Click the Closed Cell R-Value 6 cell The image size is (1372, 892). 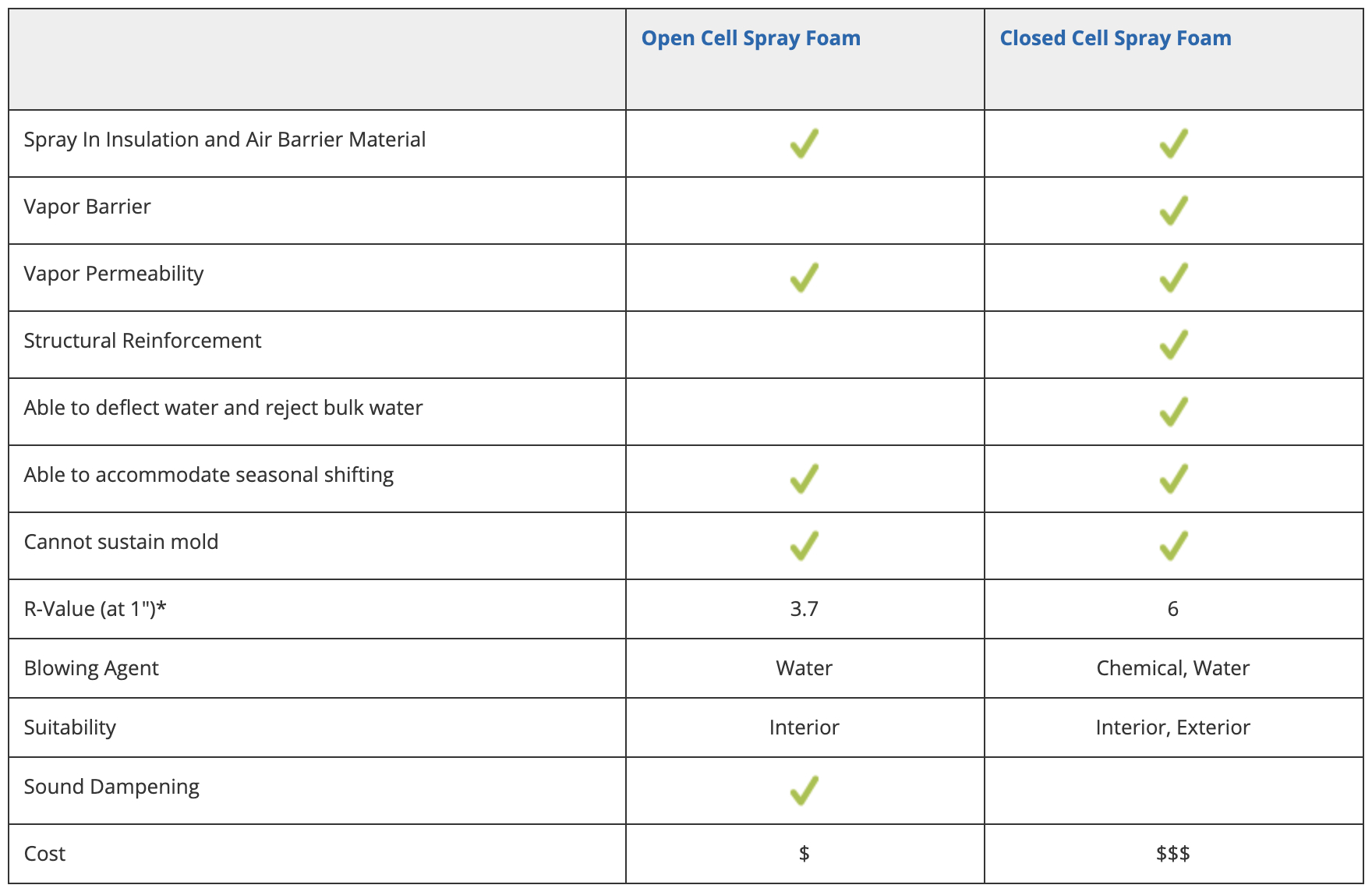coord(1172,609)
